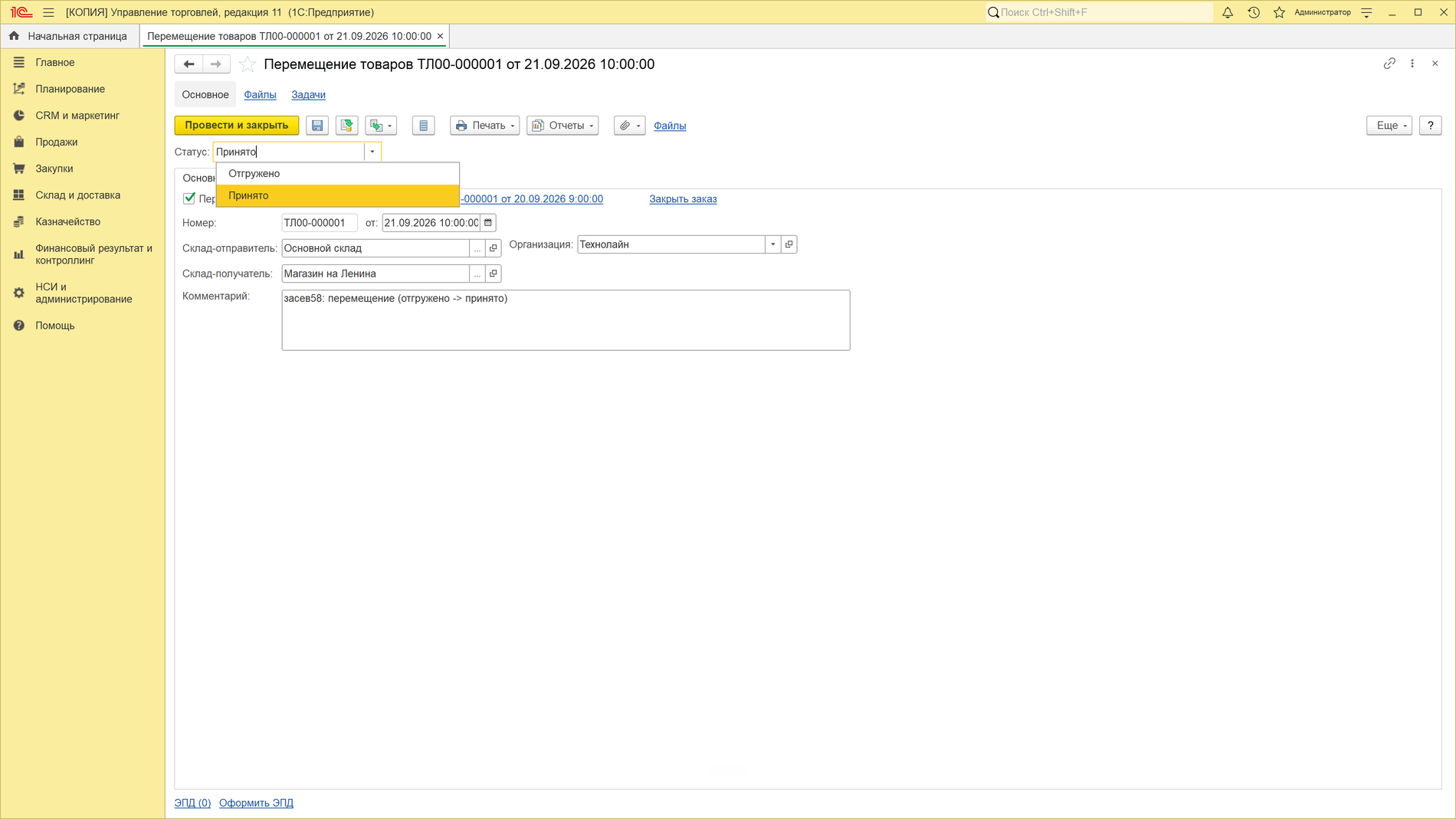Open the hamburger main menu icon

pos(48,12)
